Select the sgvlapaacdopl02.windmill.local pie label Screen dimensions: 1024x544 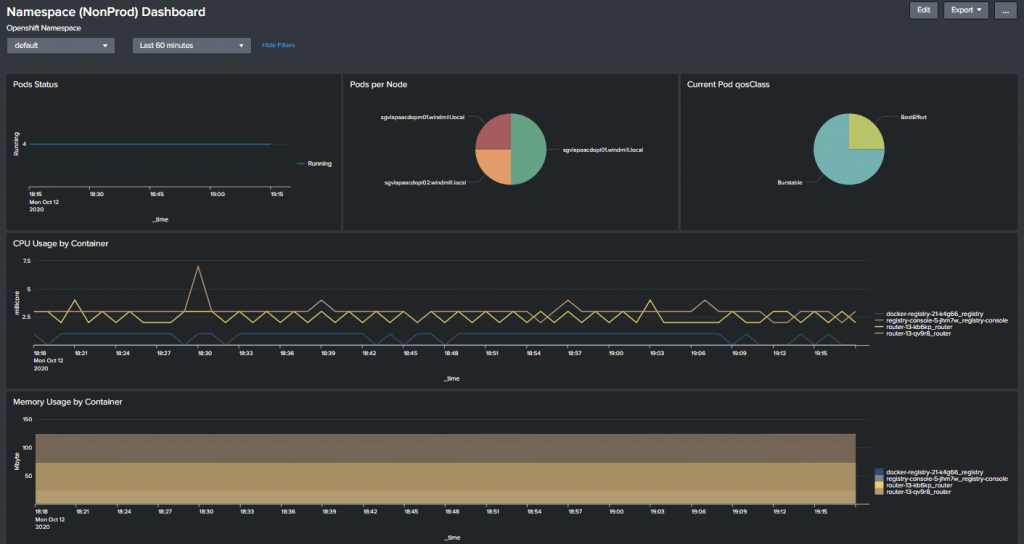tap(425, 182)
